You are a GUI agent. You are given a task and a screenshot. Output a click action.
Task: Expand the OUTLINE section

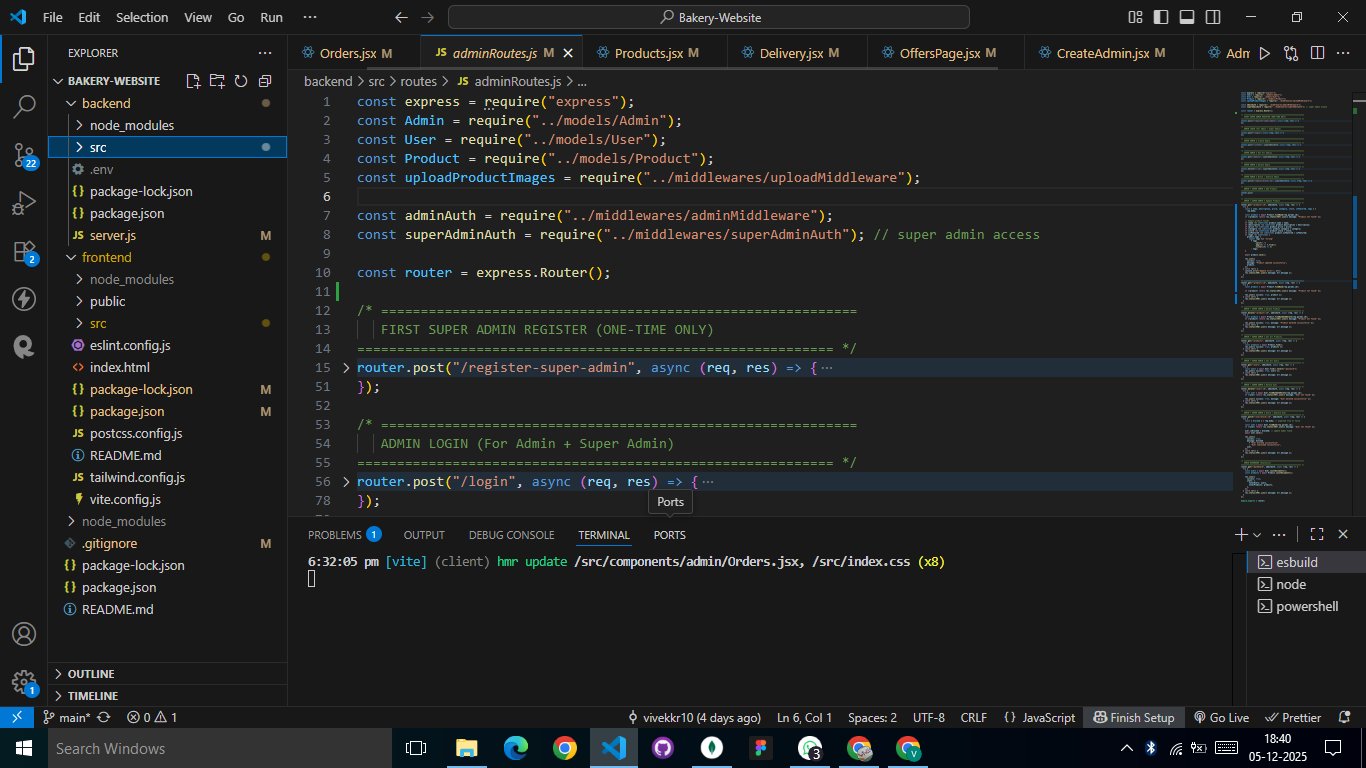(x=90, y=674)
